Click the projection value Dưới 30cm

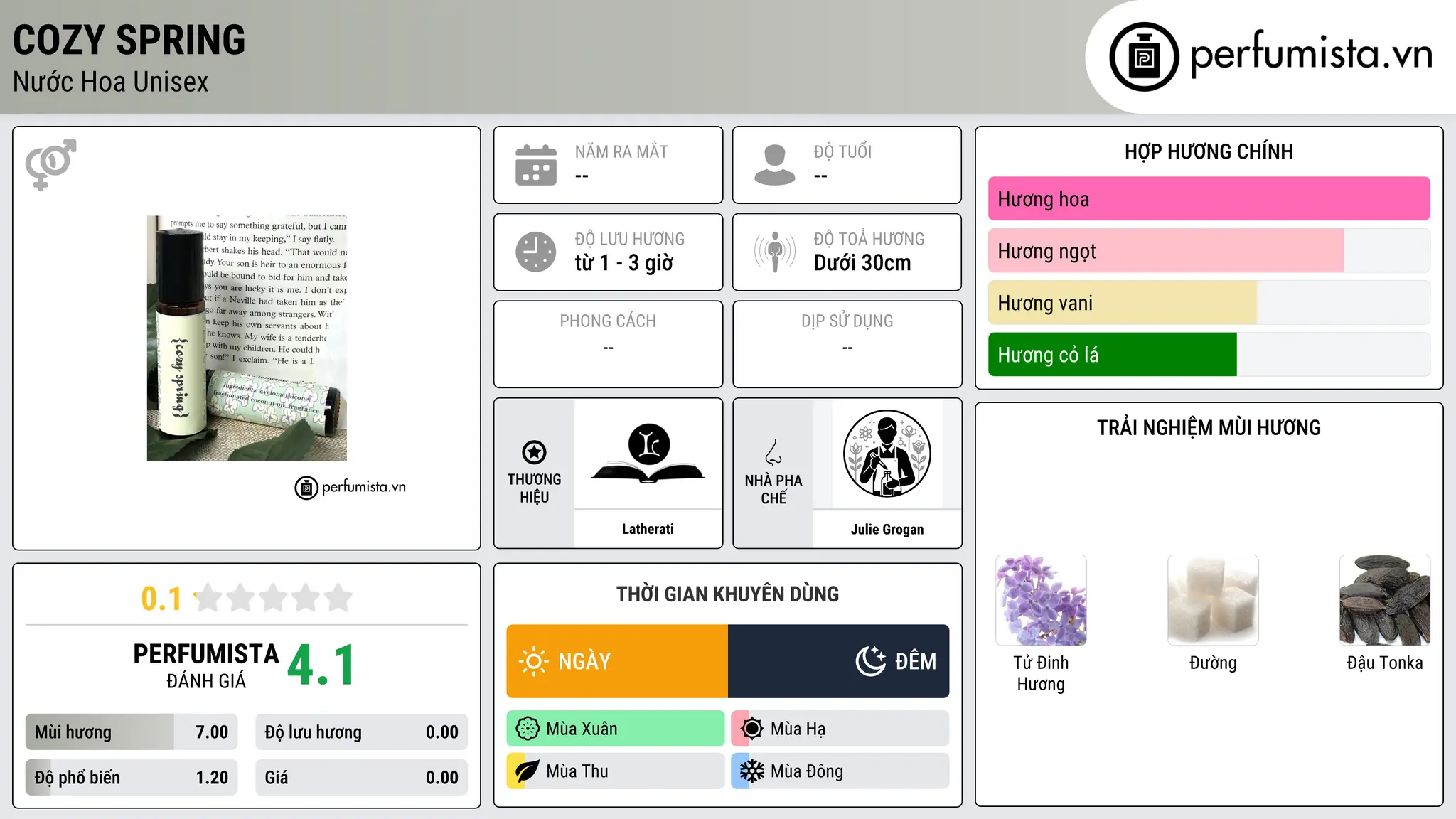pos(862,263)
